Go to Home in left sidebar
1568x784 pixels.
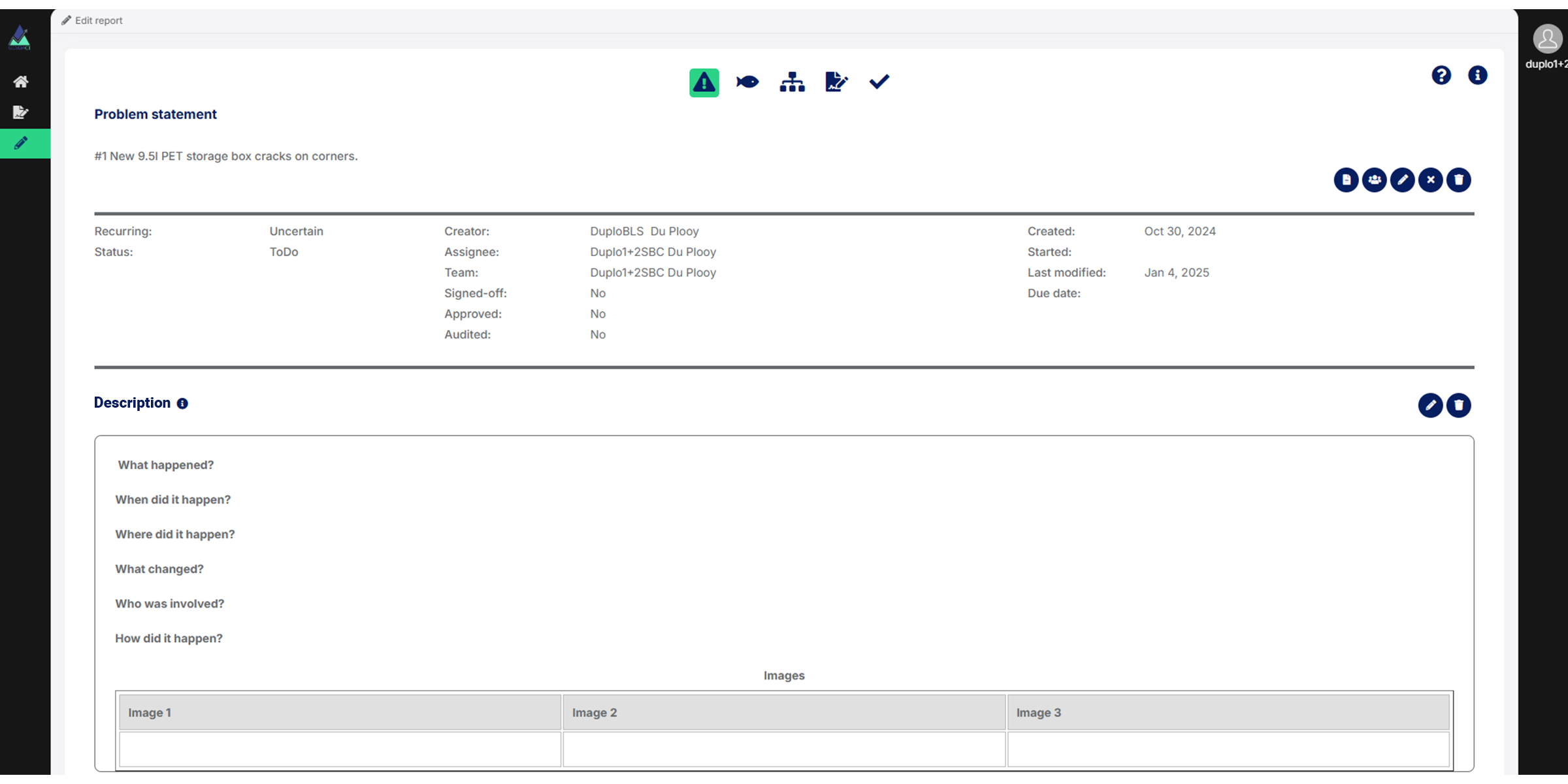pos(21,82)
